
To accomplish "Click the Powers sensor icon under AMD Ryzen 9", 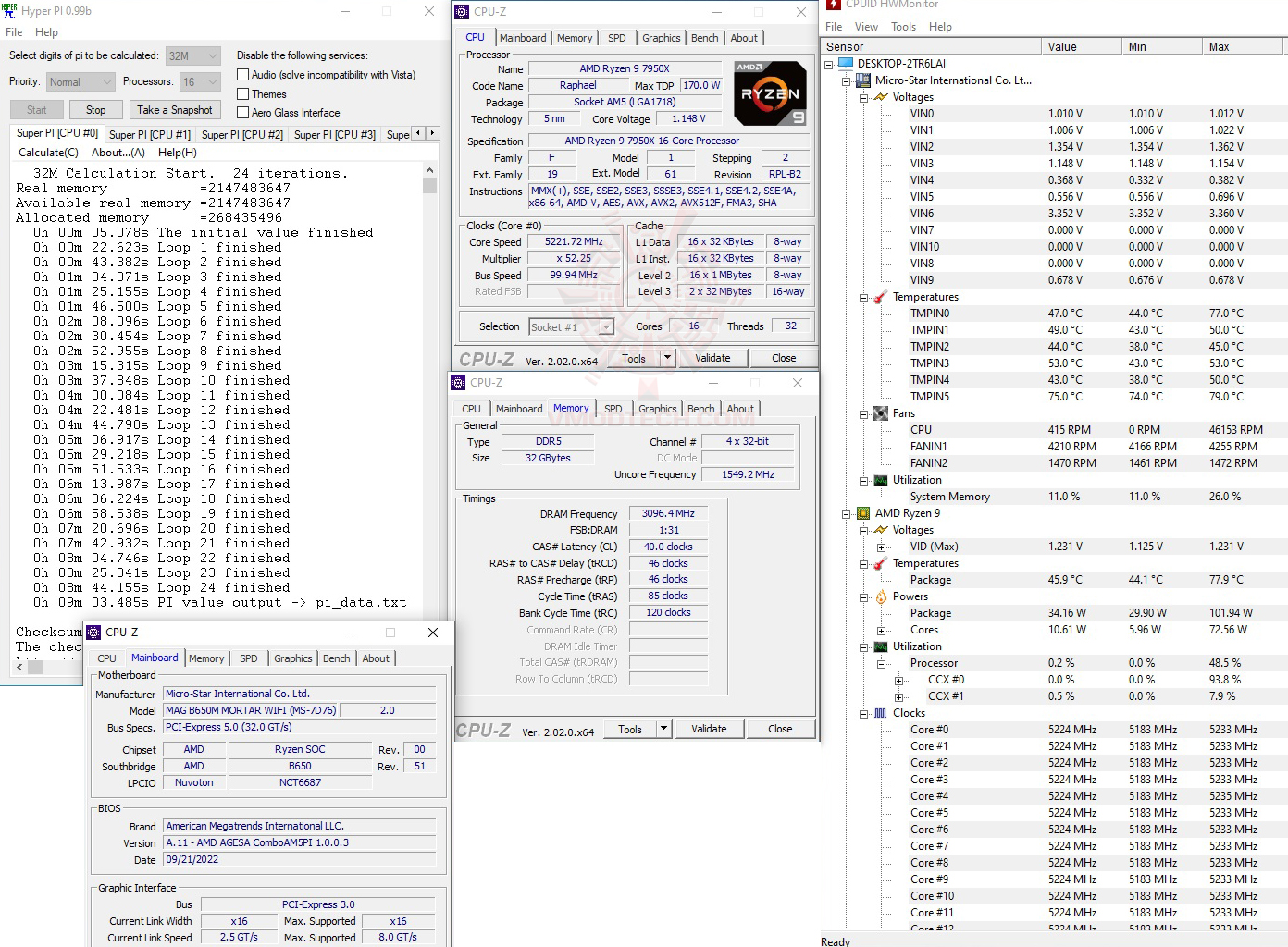I will (879, 596).
